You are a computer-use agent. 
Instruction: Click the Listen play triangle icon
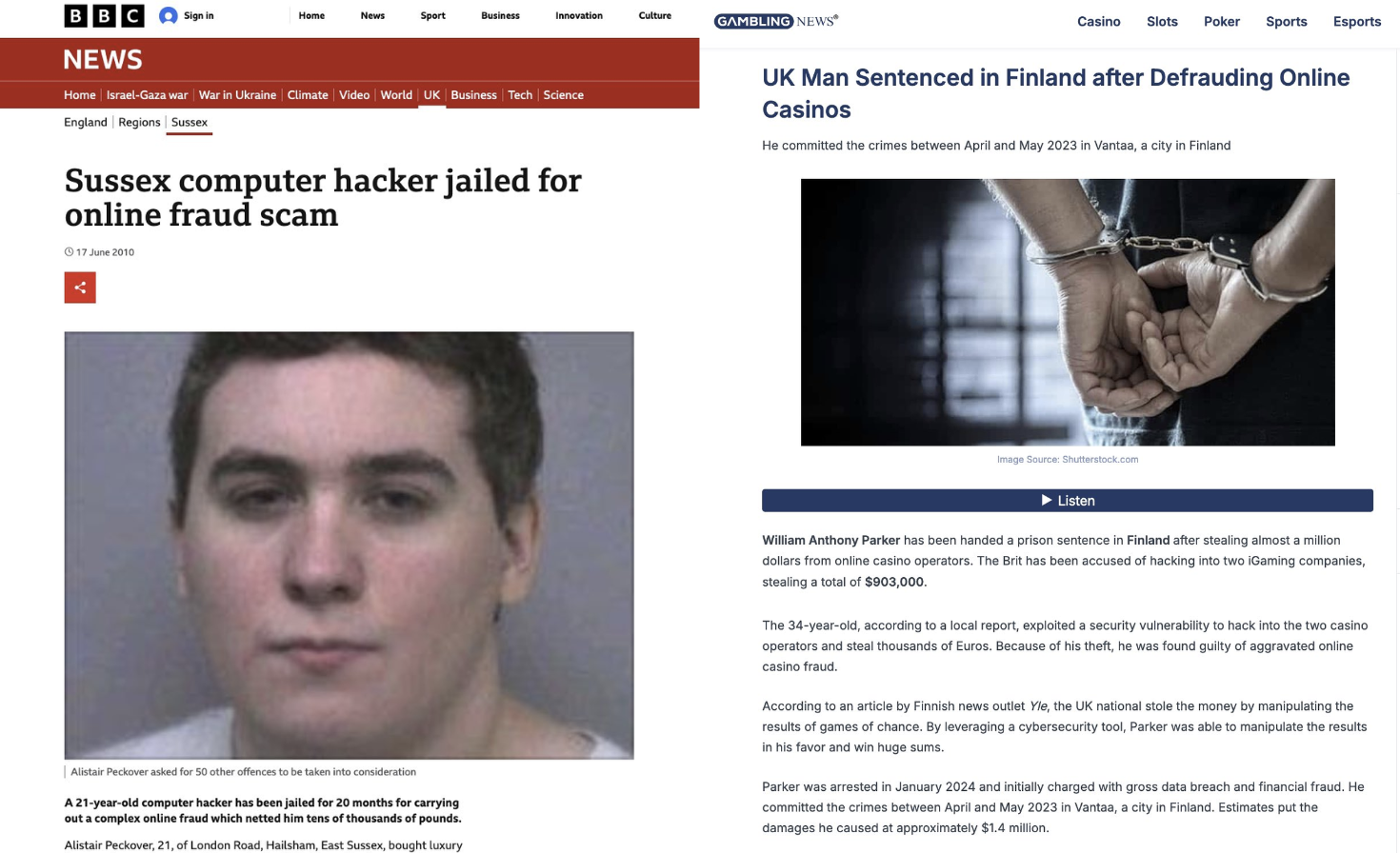pyautogui.click(x=1047, y=500)
